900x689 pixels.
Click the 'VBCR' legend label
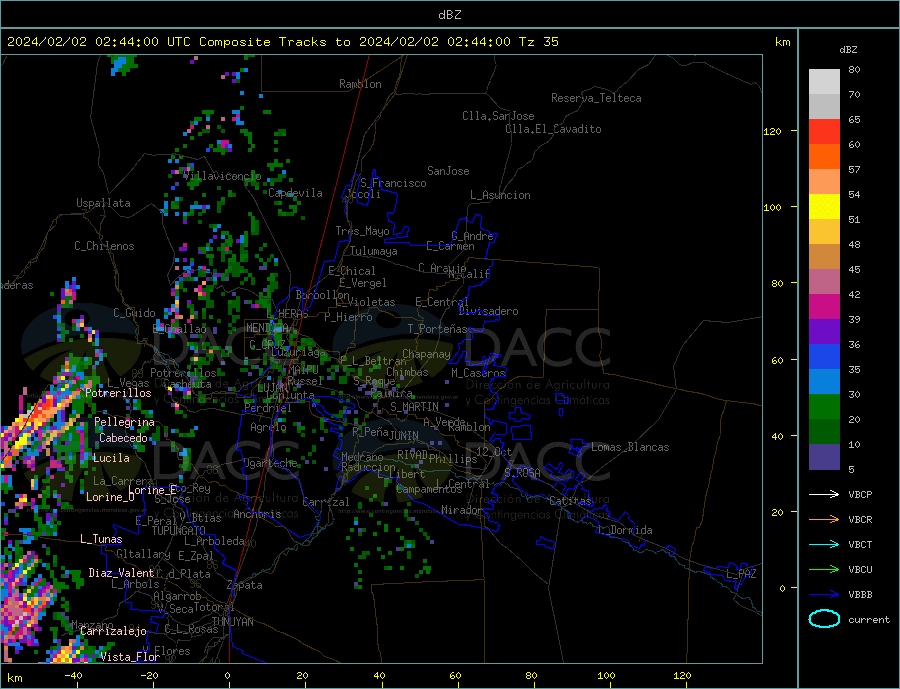(x=860, y=520)
